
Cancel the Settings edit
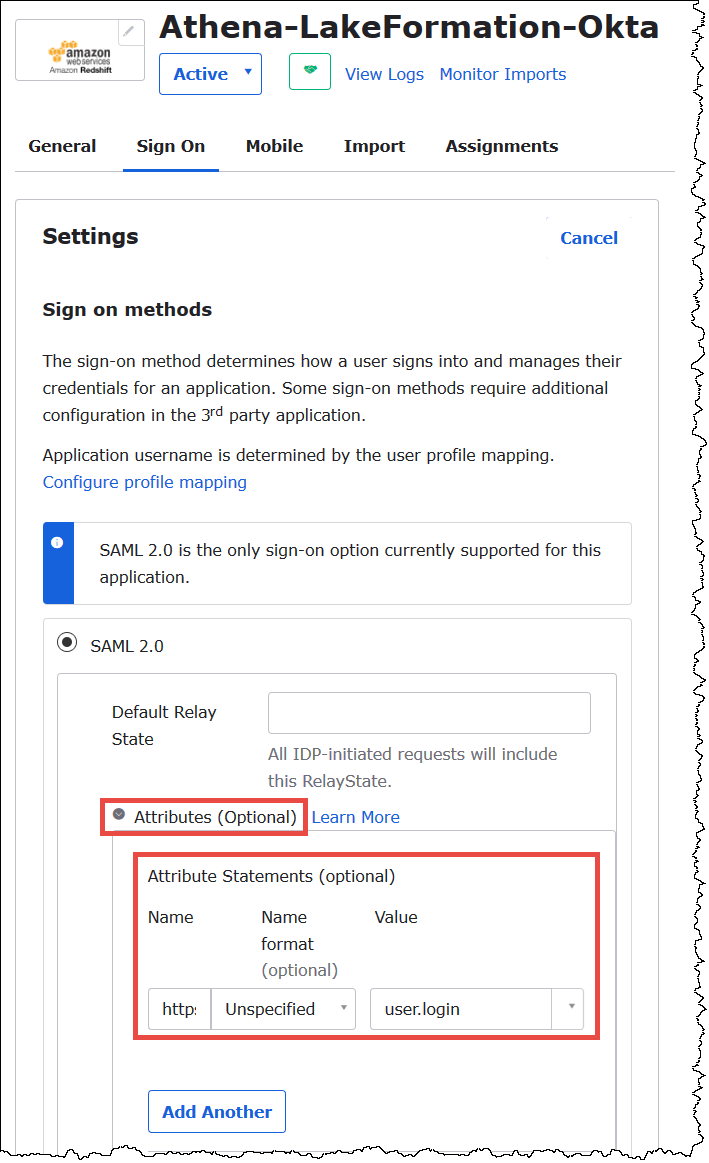589,238
